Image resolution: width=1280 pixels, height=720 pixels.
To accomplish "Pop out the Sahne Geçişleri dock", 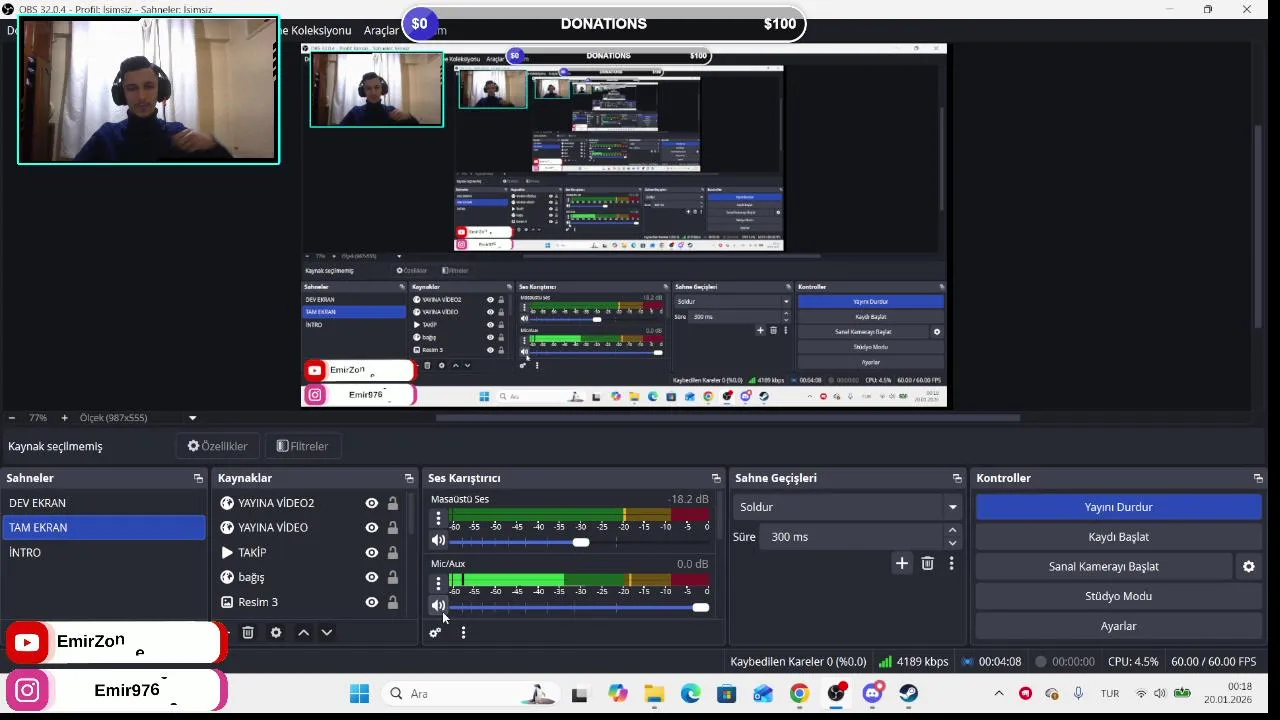I will [957, 478].
